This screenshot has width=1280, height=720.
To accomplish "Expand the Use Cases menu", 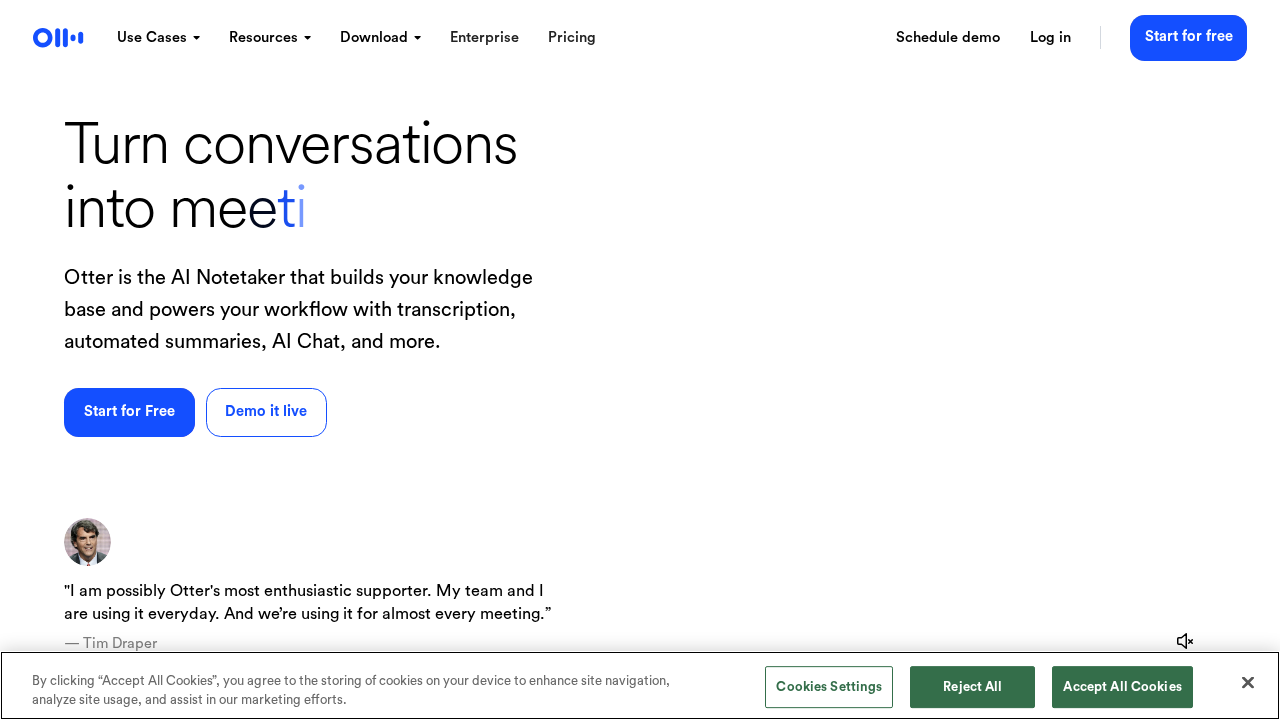I will [158, 38].
